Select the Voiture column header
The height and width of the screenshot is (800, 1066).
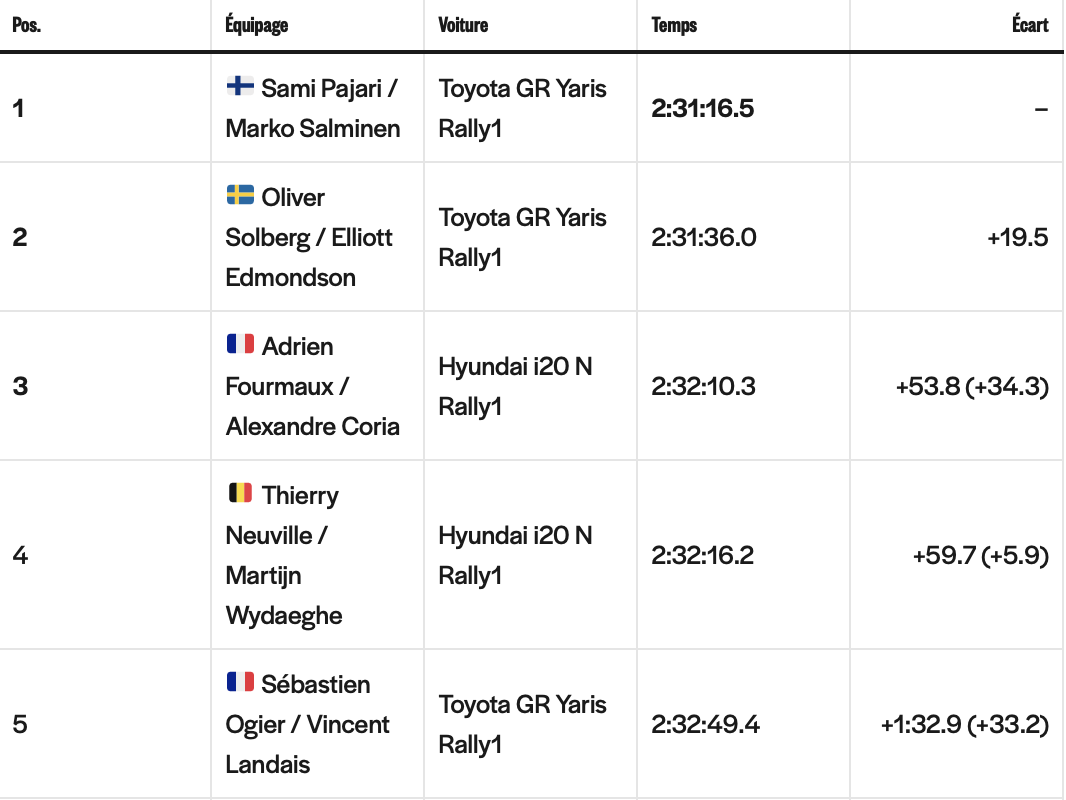point(463,25)
